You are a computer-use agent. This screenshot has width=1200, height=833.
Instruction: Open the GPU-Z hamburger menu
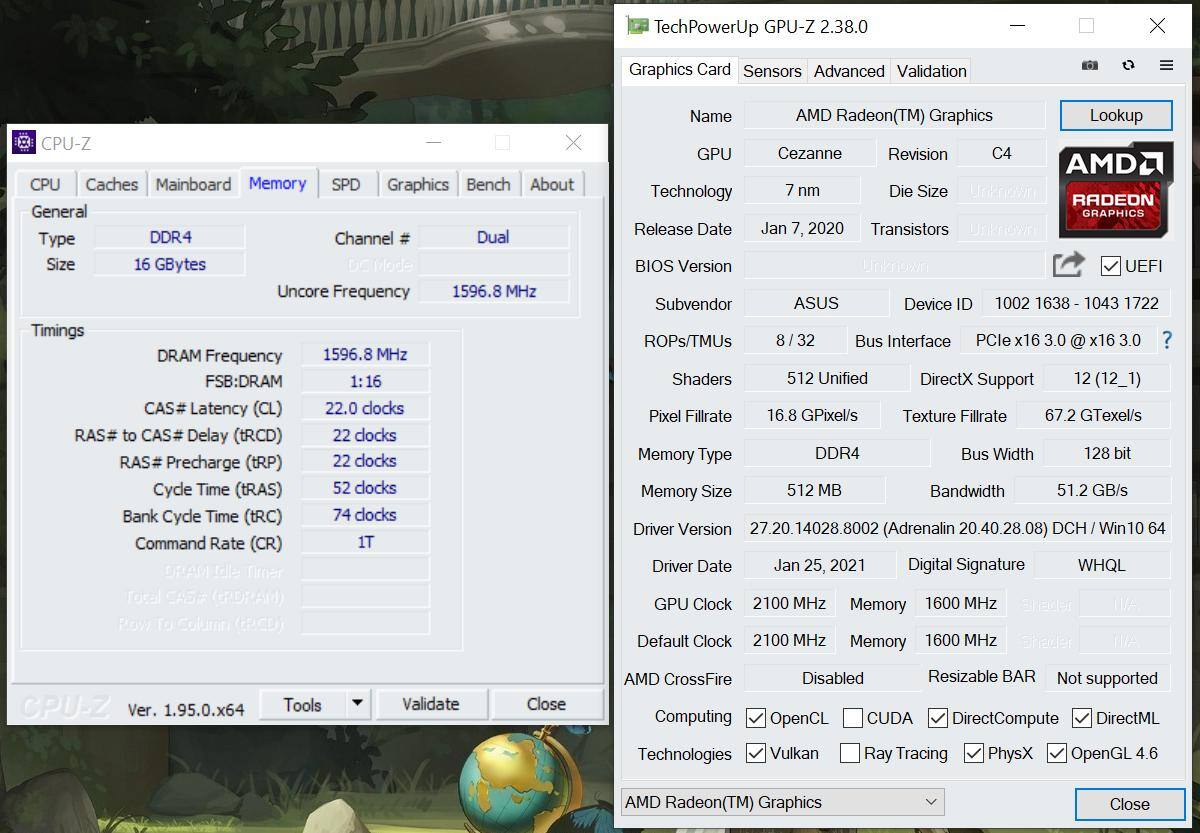click(1166, 65)
